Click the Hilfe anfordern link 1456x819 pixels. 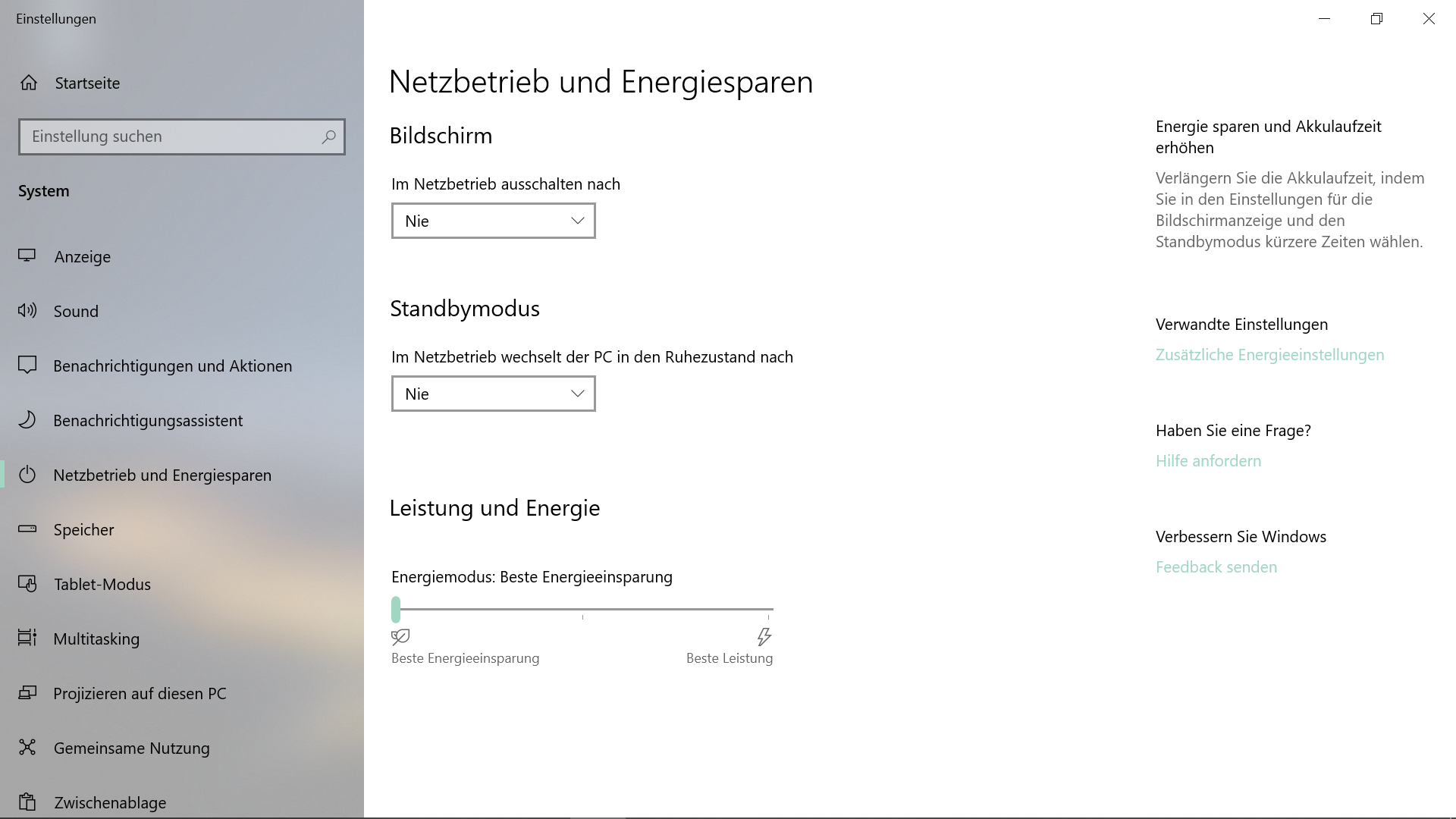point(1208,461)
